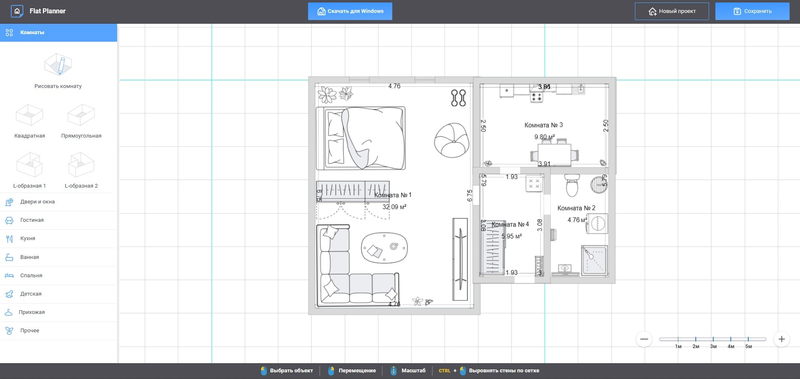Open the Спальня furniture category
Image resolution: width=800 pixels, height=379 pixels.
coord(58,275)
